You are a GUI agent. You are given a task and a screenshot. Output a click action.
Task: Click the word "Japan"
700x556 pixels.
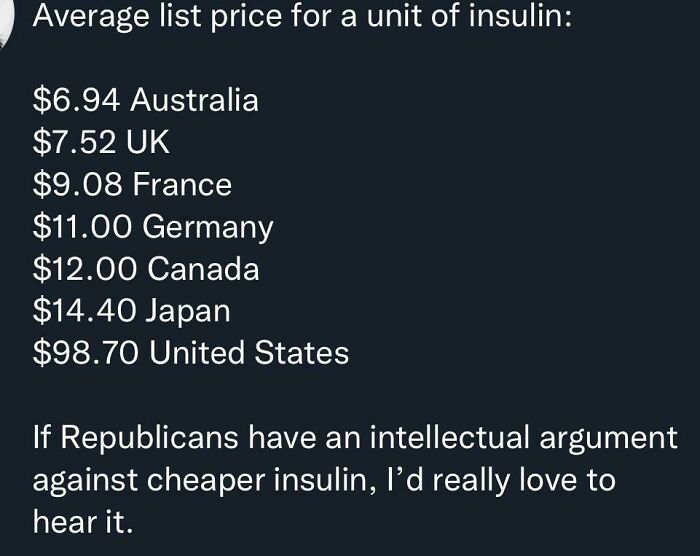(x=188, y=311)
